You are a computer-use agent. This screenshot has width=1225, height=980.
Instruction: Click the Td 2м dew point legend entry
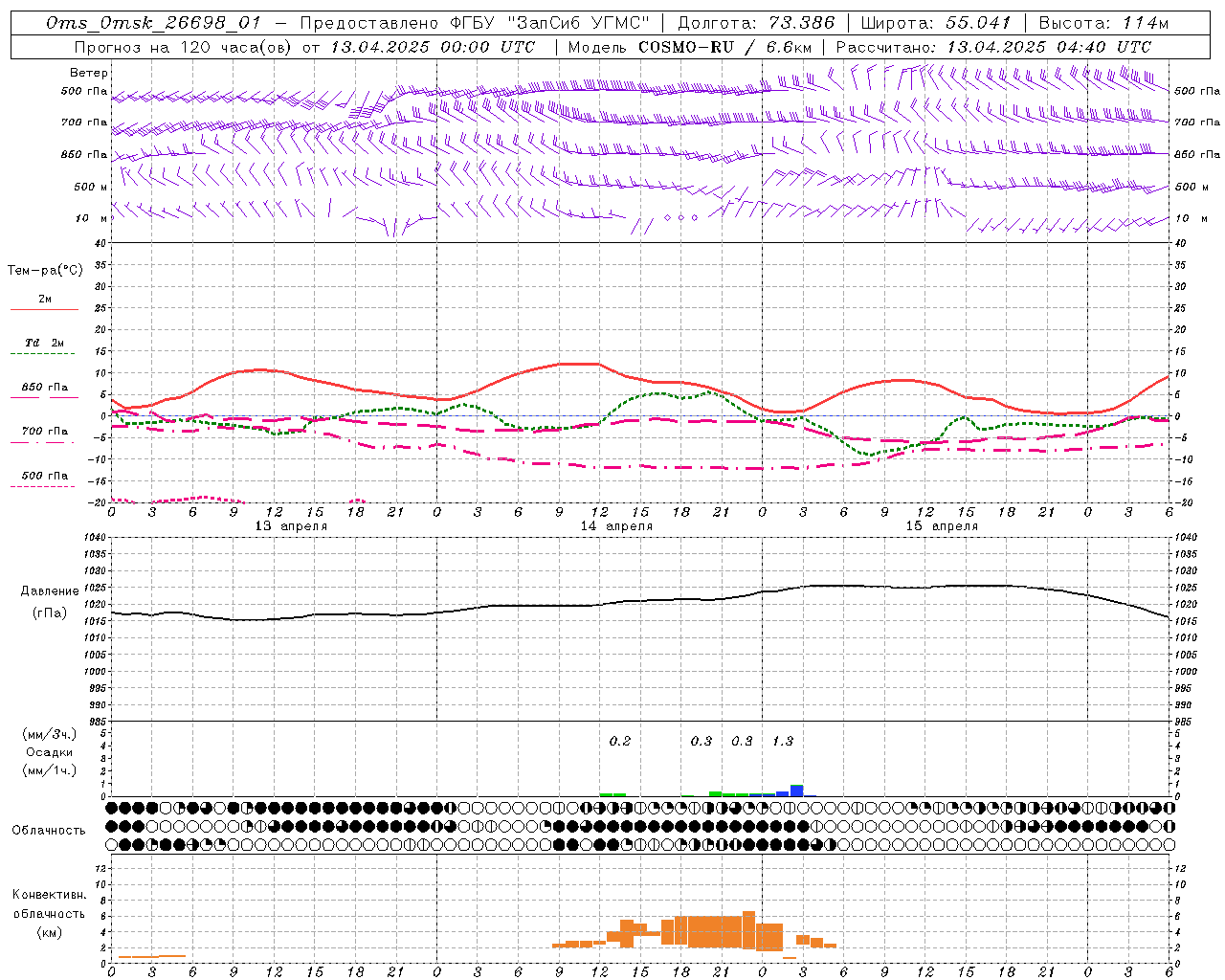[x=44, y=343]
